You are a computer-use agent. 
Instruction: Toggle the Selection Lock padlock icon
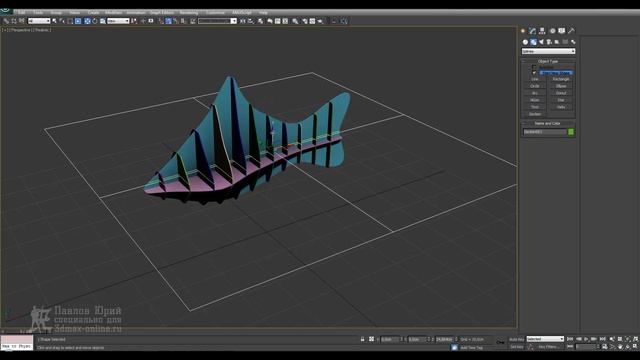pyautogui.click(x=362, y=339)
